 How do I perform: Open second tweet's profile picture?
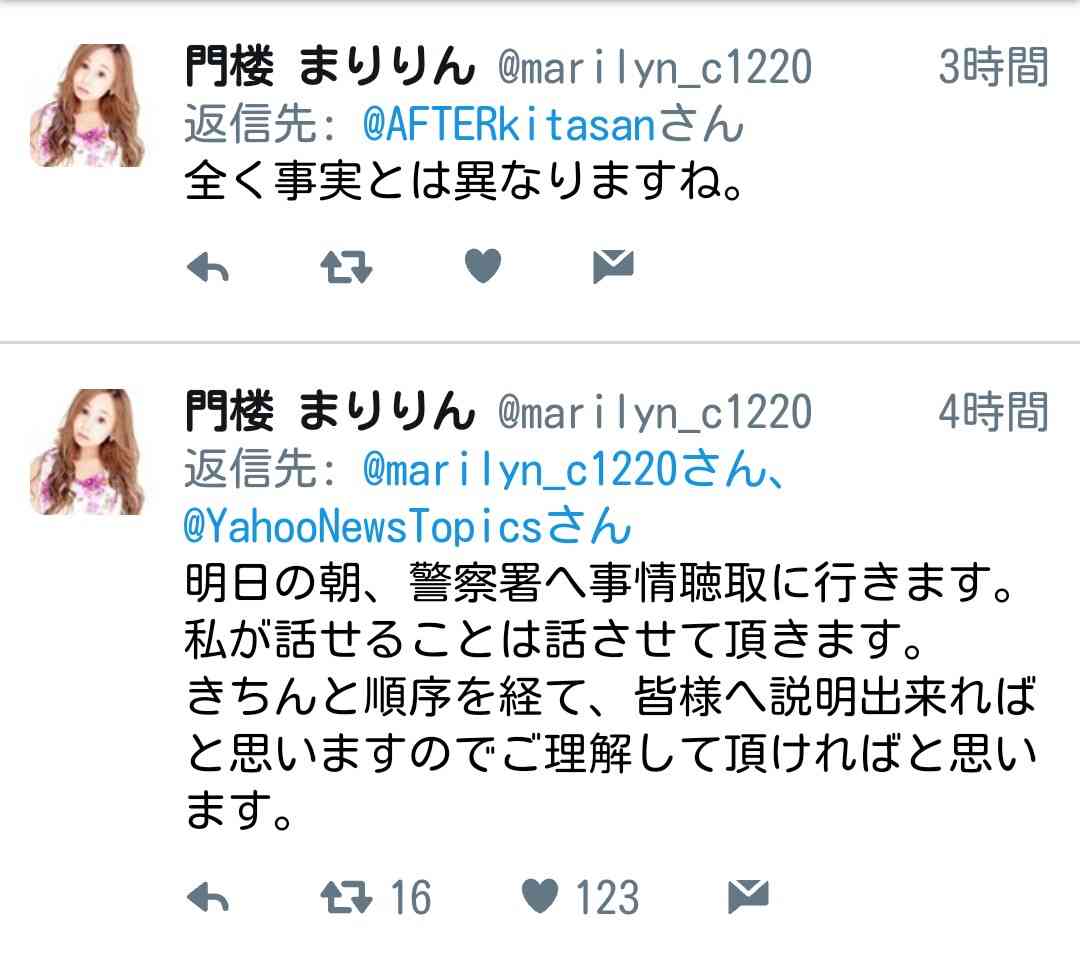coord(87,452)
